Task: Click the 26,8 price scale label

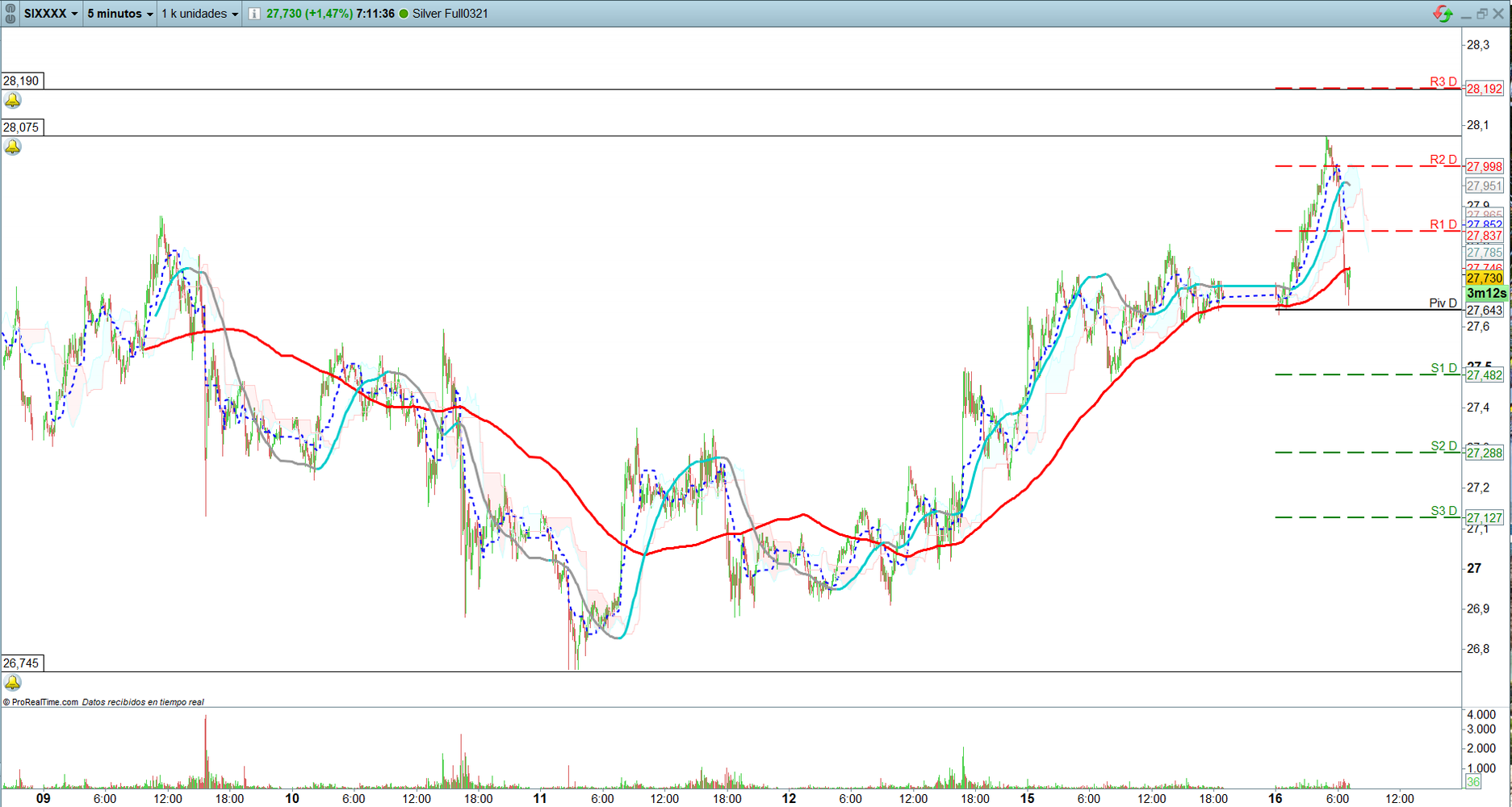Action: click(x=1478, y=649)
